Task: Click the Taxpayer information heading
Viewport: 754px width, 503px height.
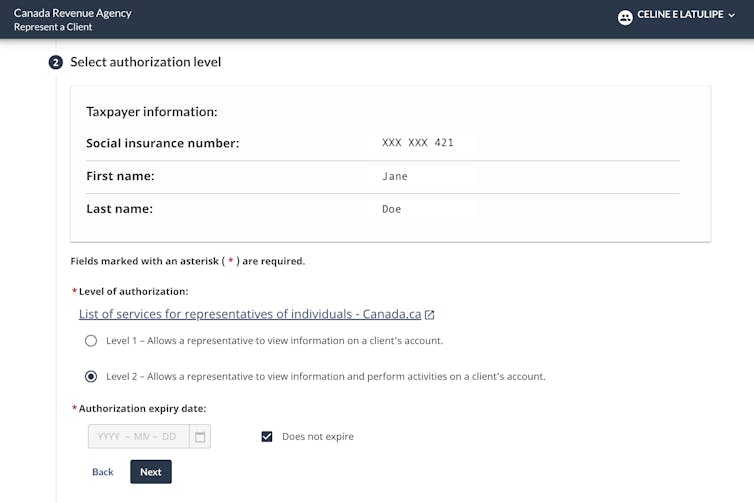Action: 152,112
